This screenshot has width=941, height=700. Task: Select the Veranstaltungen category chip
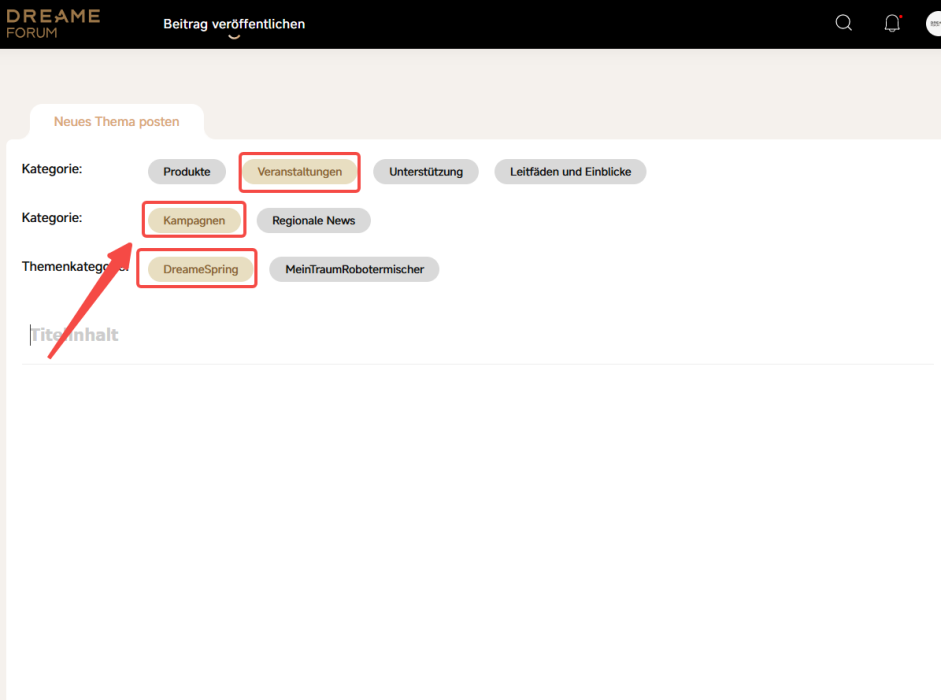pos(299,172)
